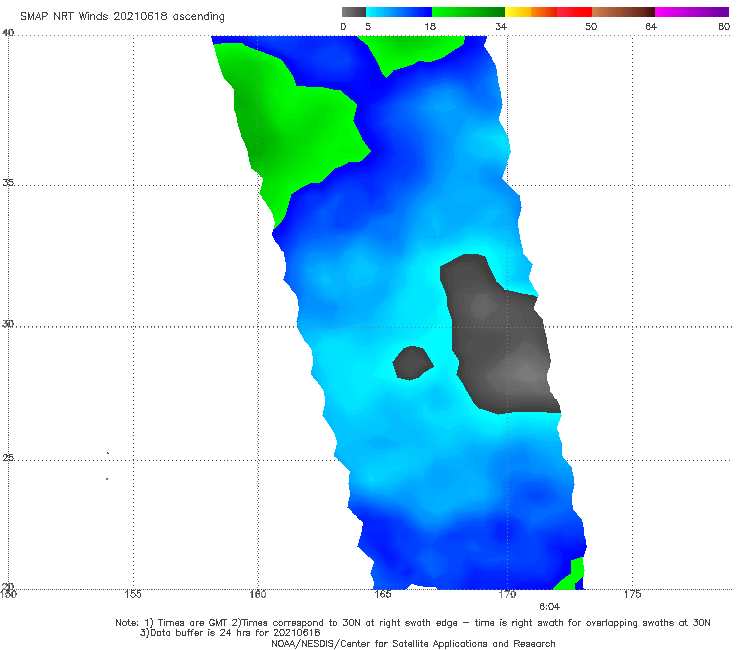Click the longitude label '165'
Viewport: 740px width, 650px height.
[382, 594]
